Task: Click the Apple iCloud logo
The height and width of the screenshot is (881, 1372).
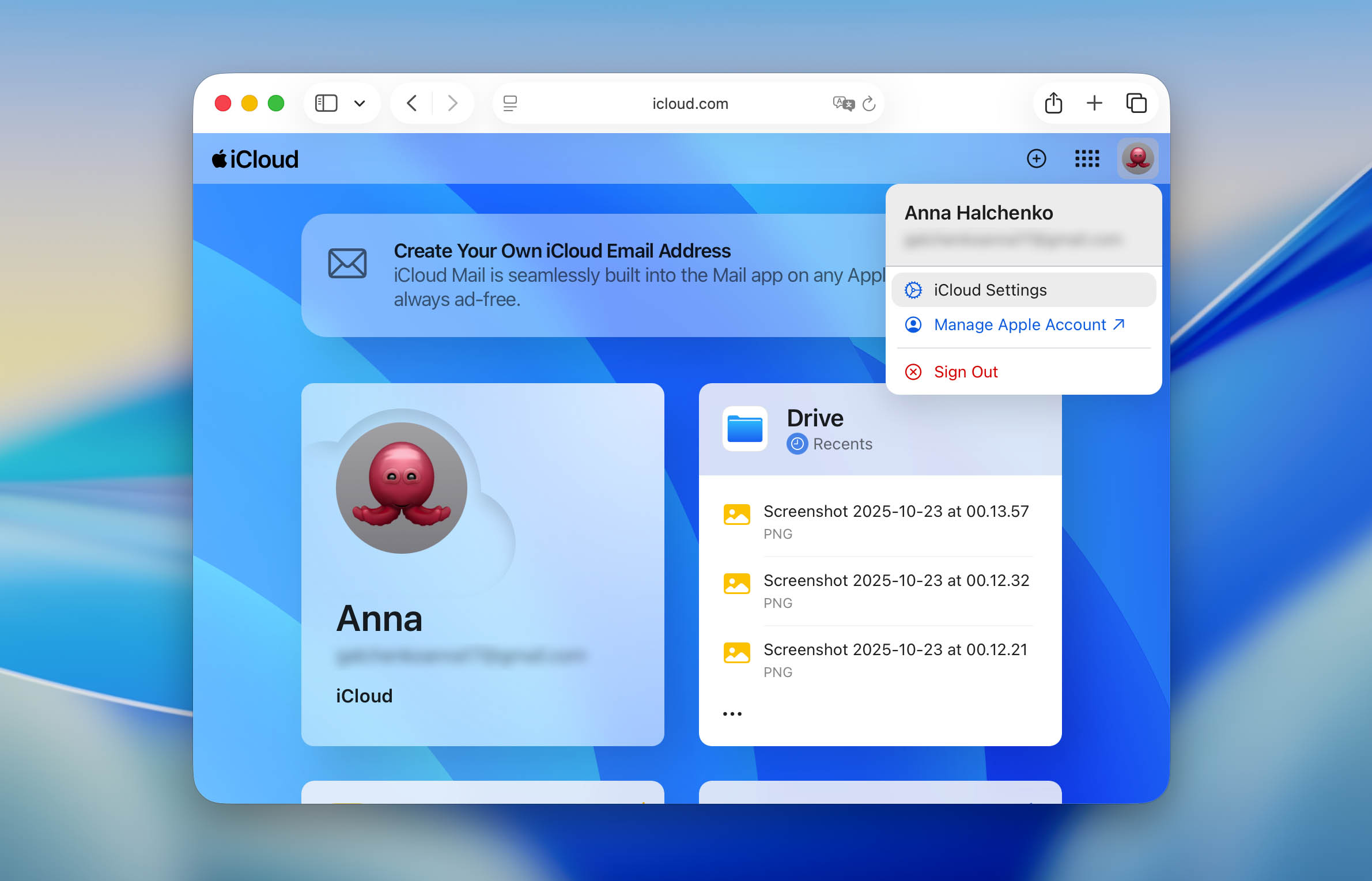Action: [x=255, y=158]
